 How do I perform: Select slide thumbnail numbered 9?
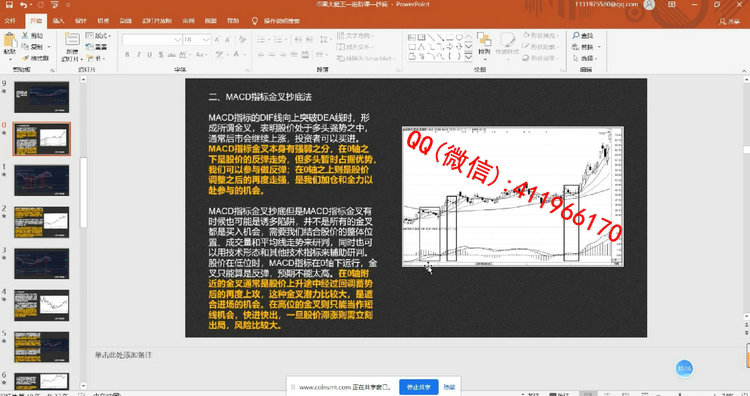tap(42, 97)
